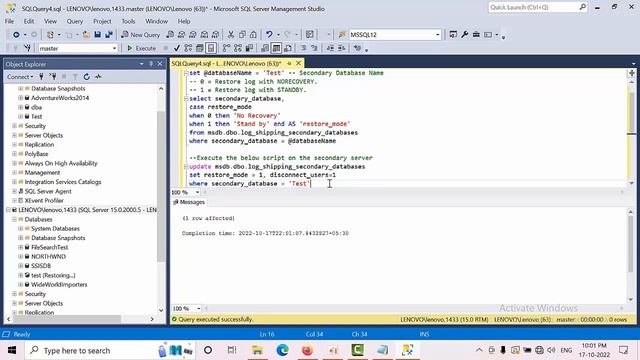Click the Change Connection icon beside the database box
640x360 pixels.
27,48
